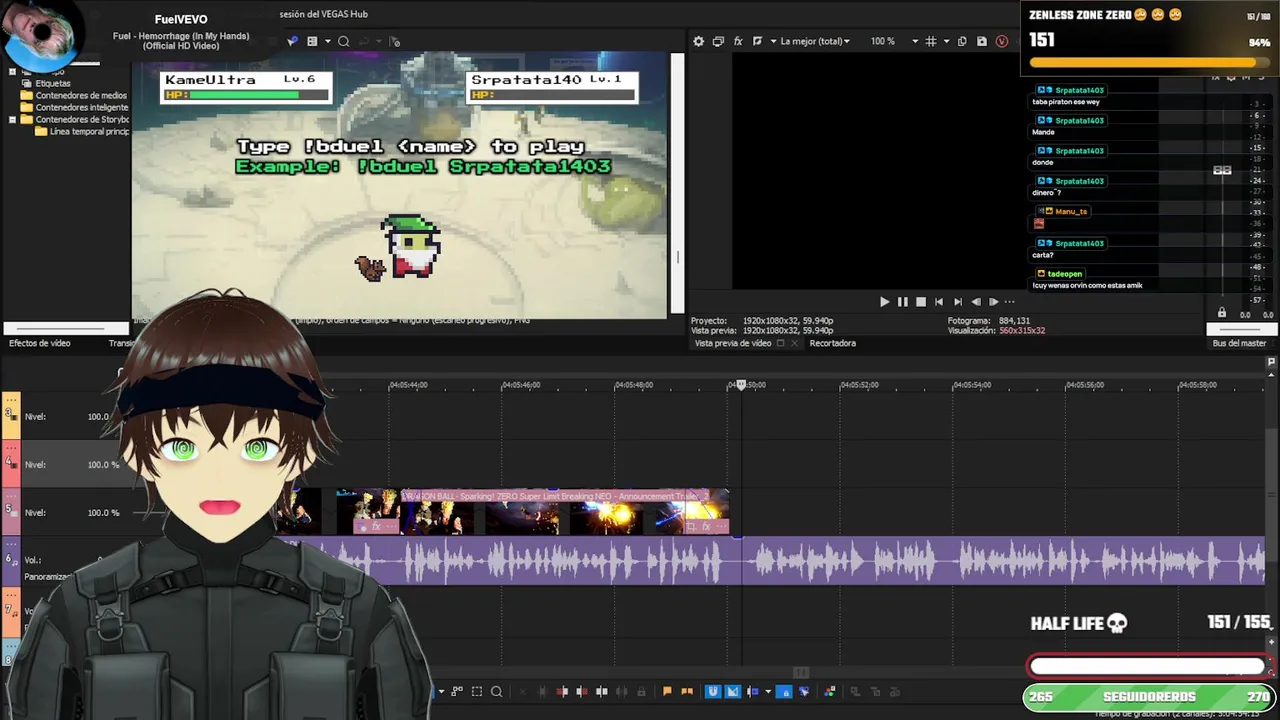Stop the video preview playback
The width and height of the screenshot is (1280, 720).
[921, 301]
